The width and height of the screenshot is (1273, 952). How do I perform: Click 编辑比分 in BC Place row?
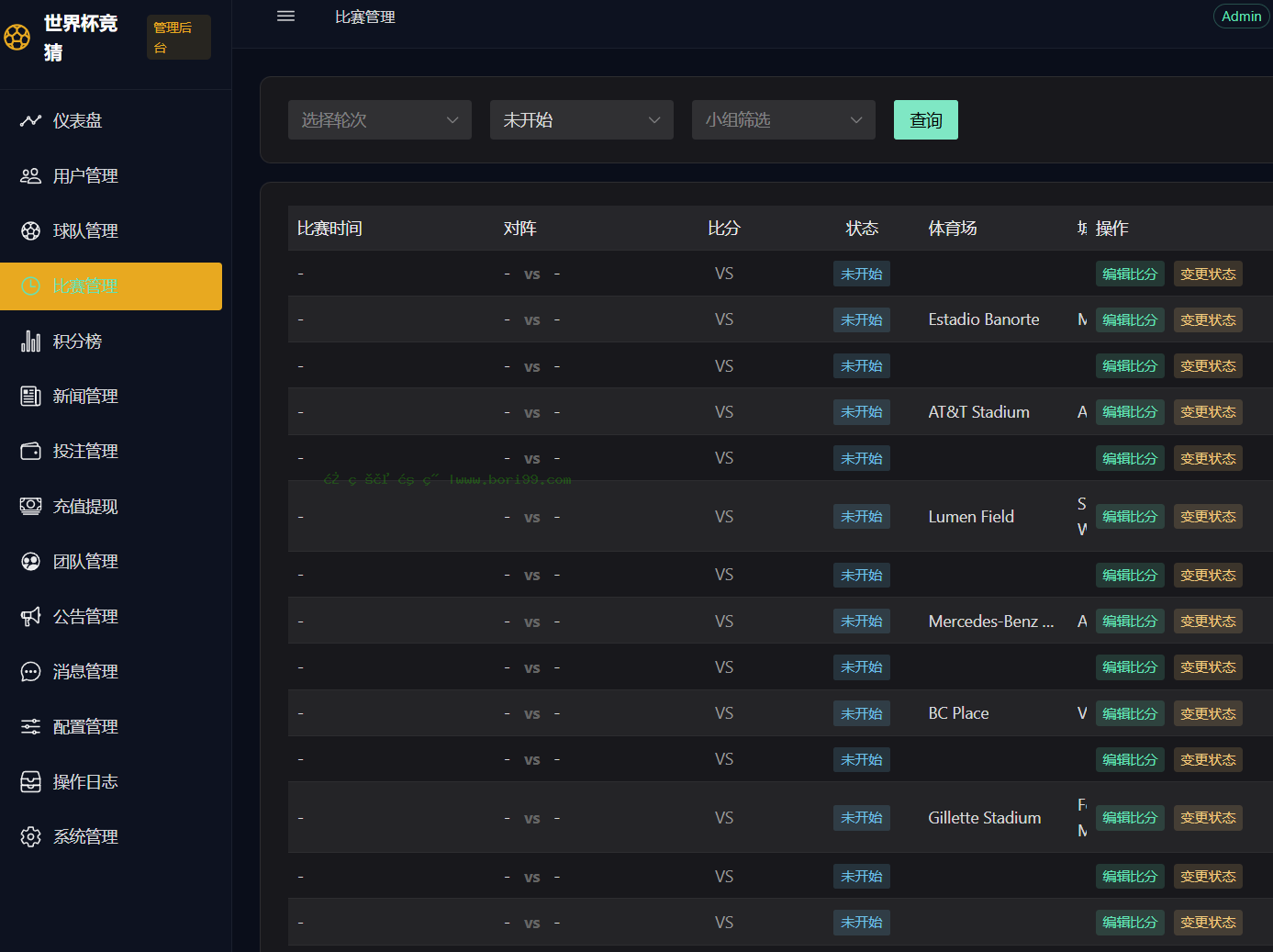pyautogui.click(x=1130, y=713)
